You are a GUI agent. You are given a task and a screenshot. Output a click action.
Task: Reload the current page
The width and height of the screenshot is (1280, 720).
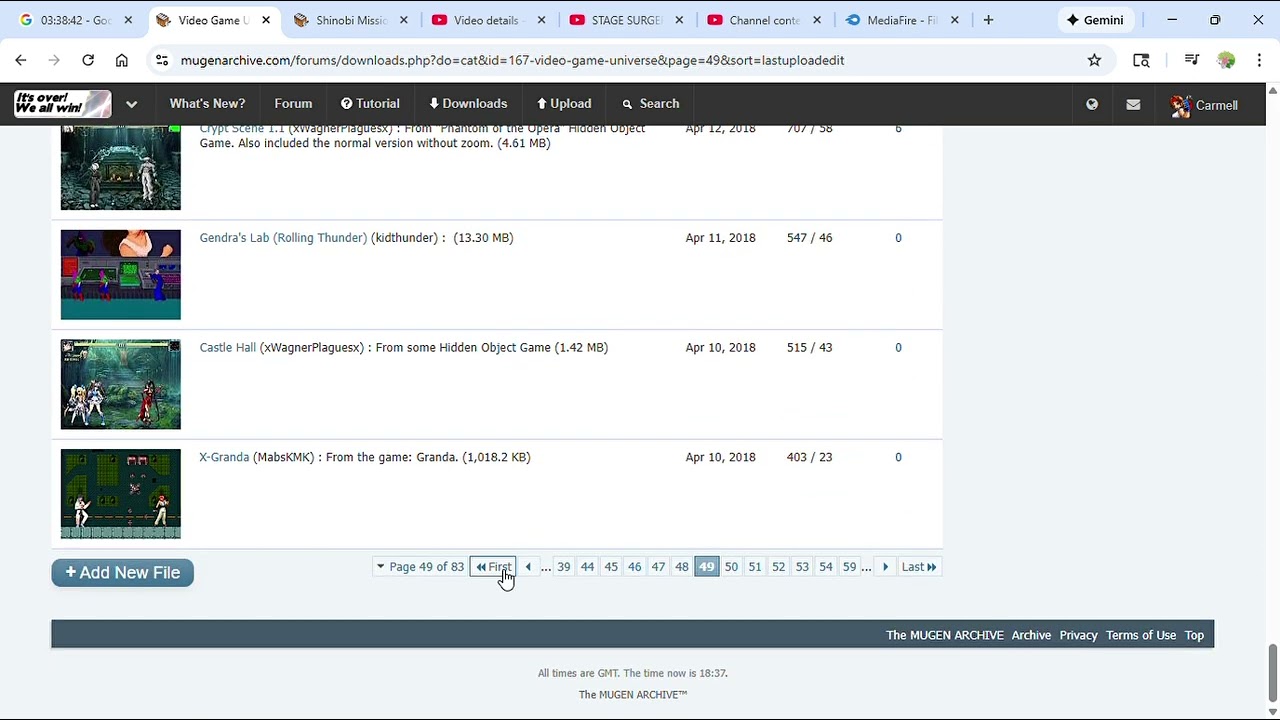pyautogui.click(x=88, y=60)
